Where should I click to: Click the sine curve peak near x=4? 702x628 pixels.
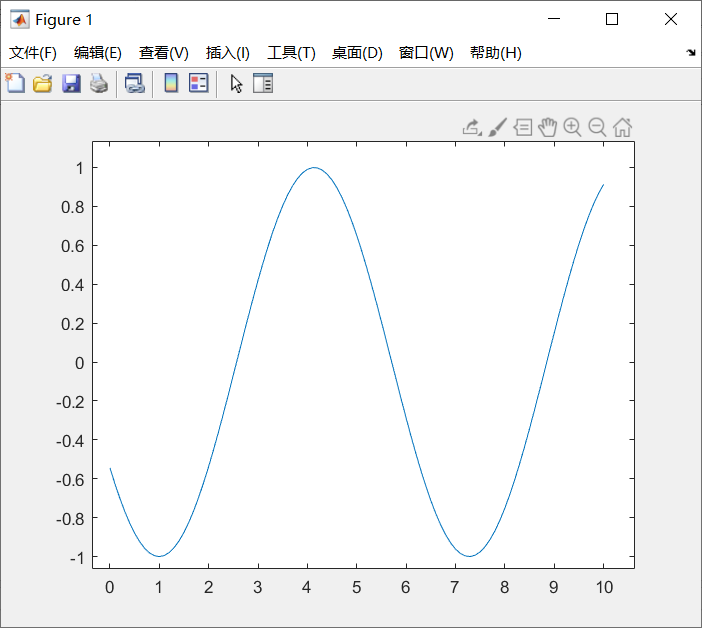pos(314,167)
